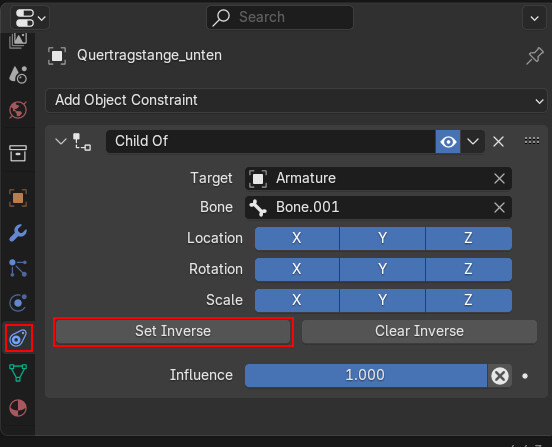This screenshot has height=447, width=552.
Task: Toggle Child Of constraint viewport visibility eye
Action: 448,142
